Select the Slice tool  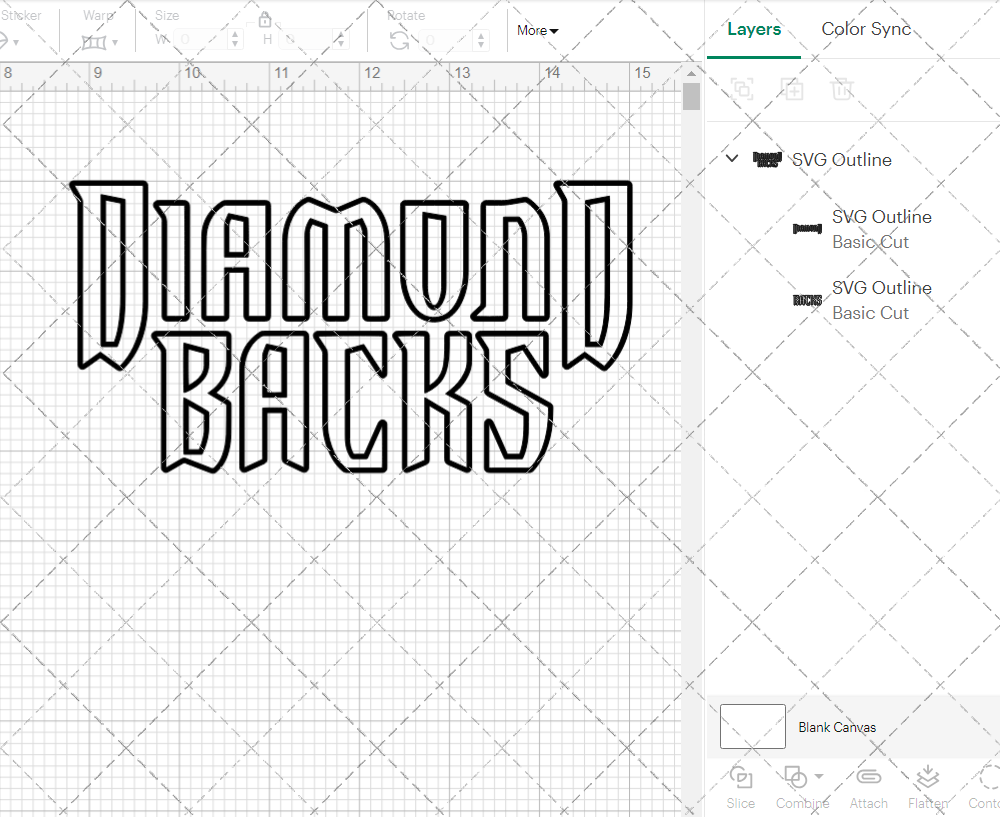(x=740, y=786)
